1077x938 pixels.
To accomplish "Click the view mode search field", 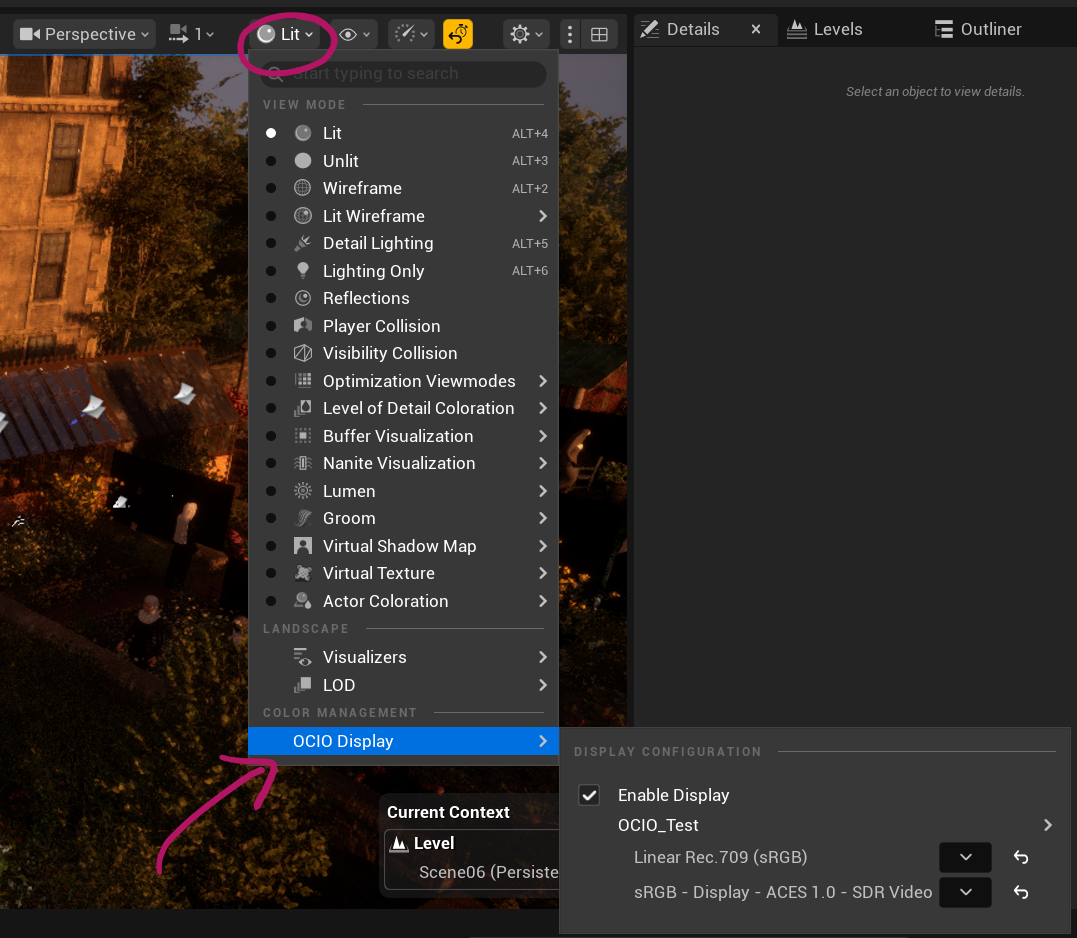I will click(410, 74).
